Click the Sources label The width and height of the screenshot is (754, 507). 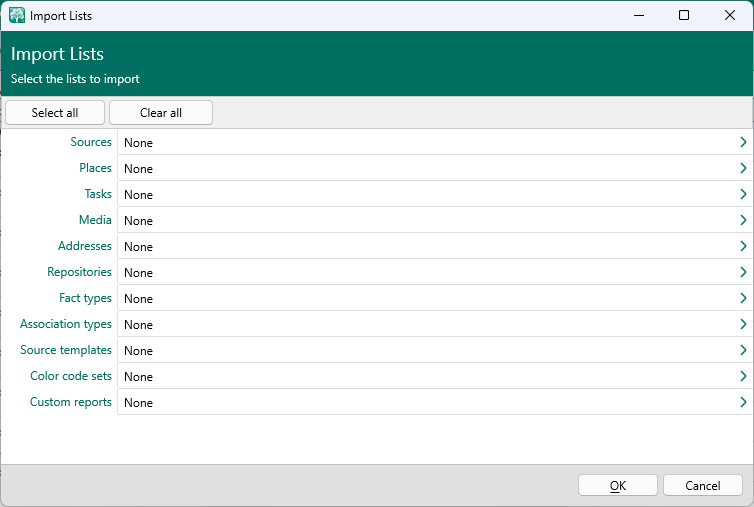coord(91,142)
